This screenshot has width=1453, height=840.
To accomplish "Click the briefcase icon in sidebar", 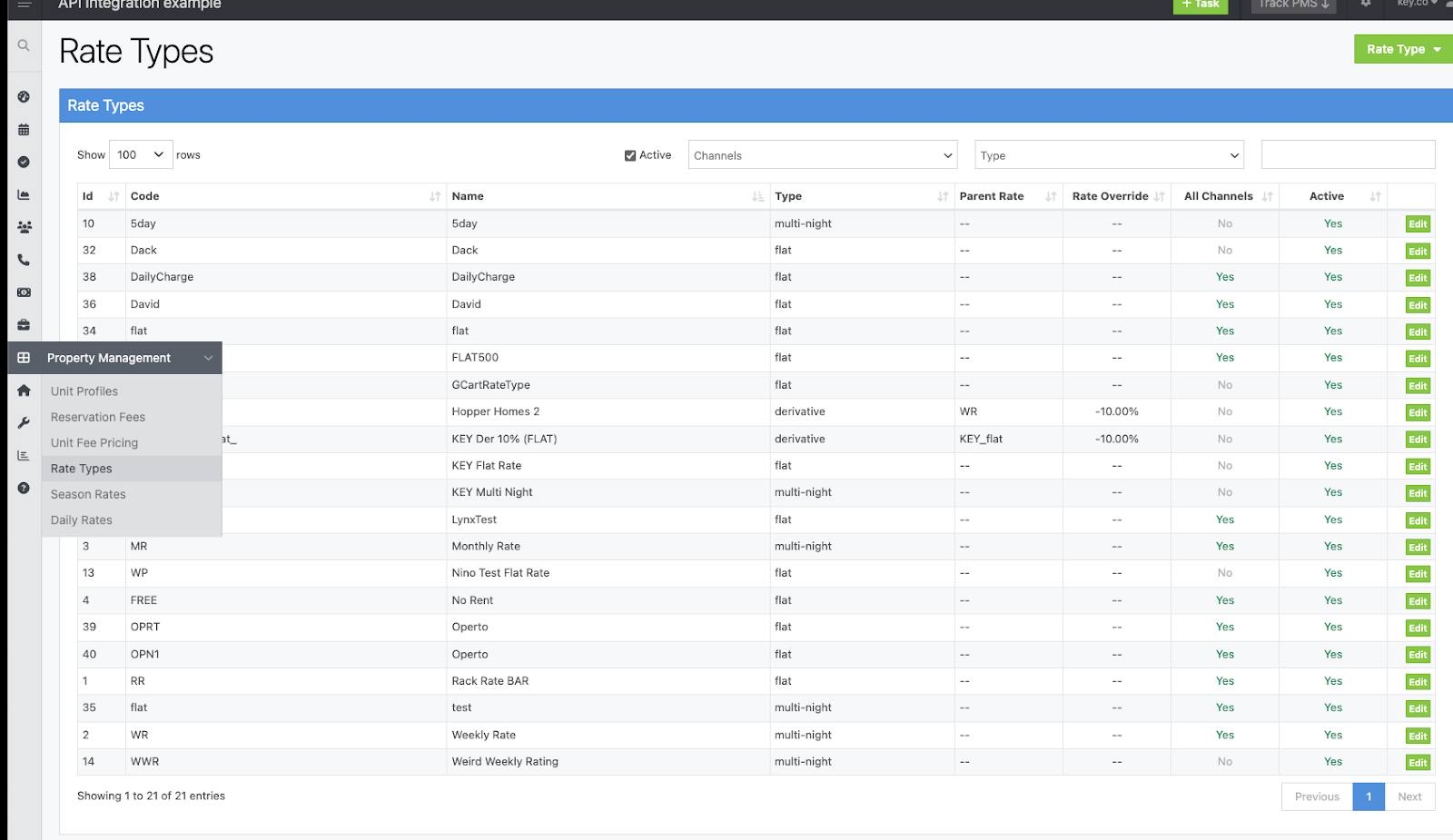I will click(24, 325).
